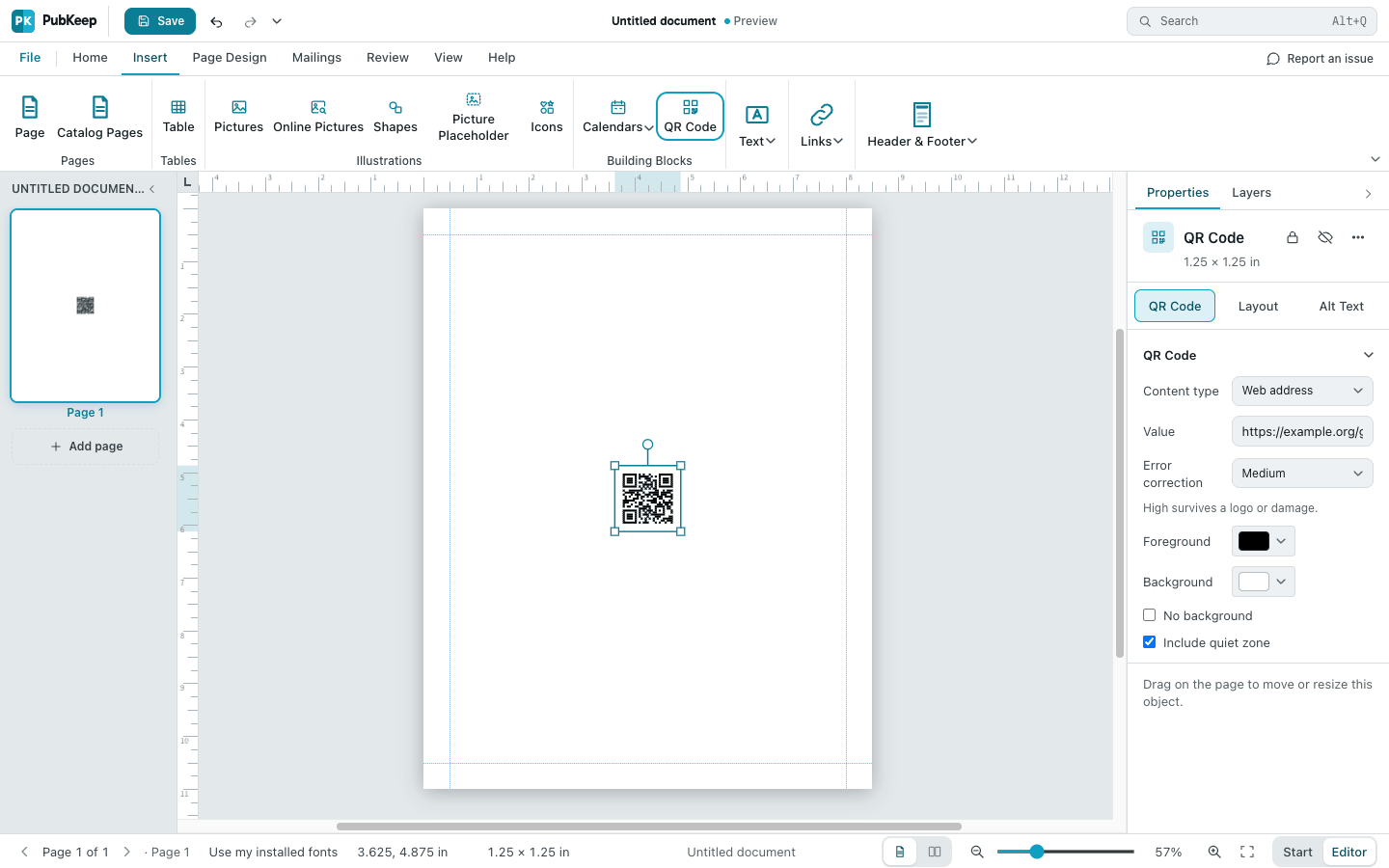The width and height of the screenshot is (1389, 868).
Task: Choose the Shapes tool
Action: point(395,117)
